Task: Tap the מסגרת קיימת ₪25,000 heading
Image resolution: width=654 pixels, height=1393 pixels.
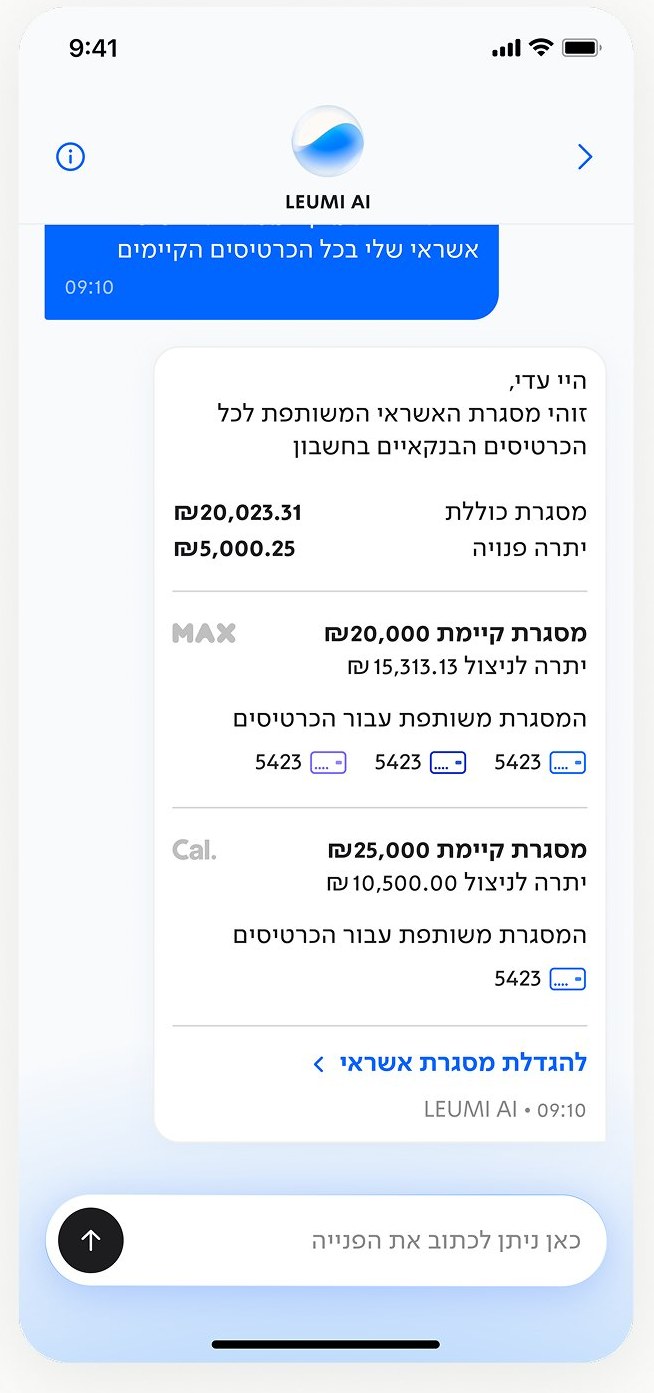Action: tap(457, 850)
